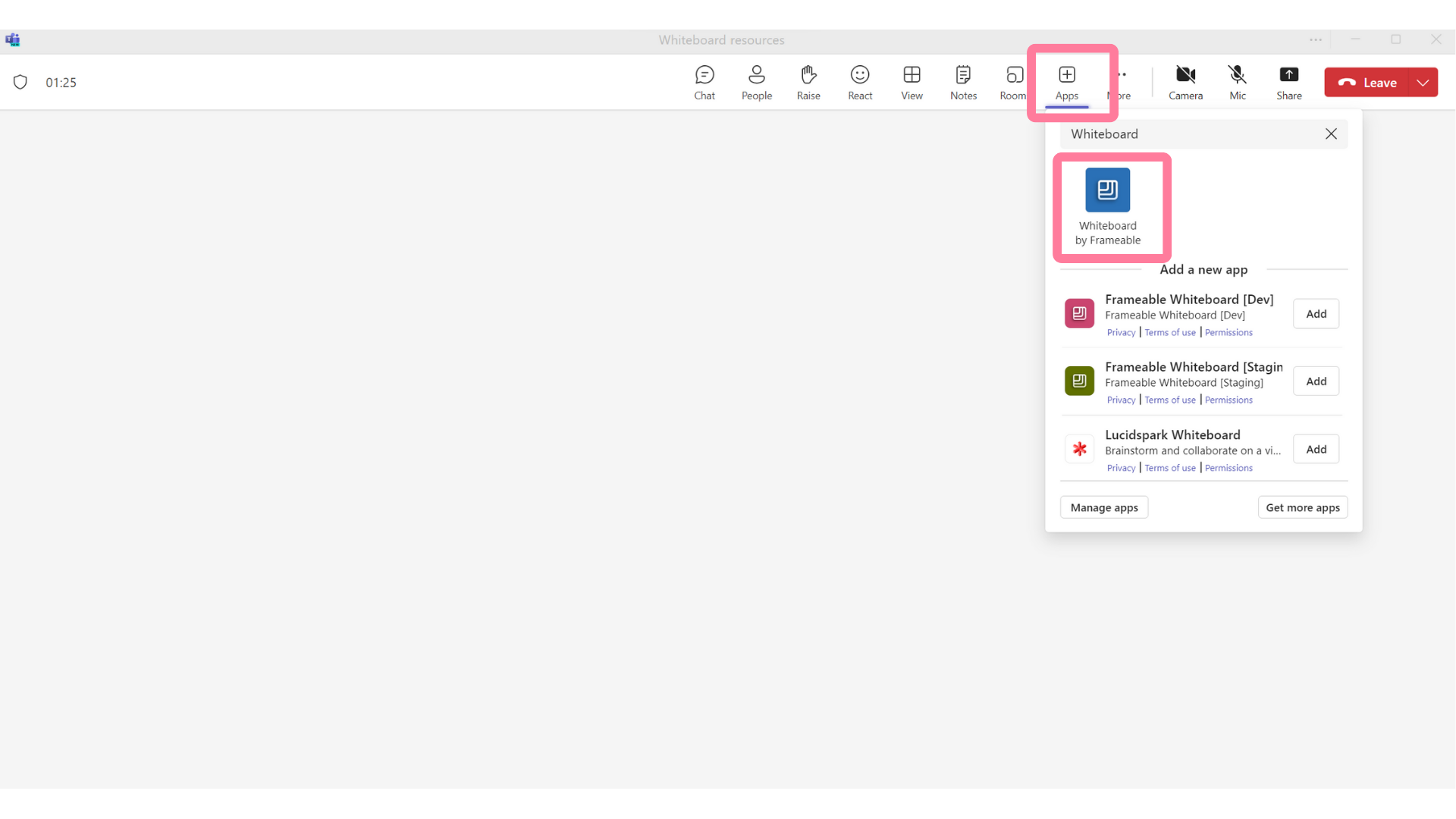1456x819 pixels.
Task: Open the React emoji menu
Action: coord(860,82)
